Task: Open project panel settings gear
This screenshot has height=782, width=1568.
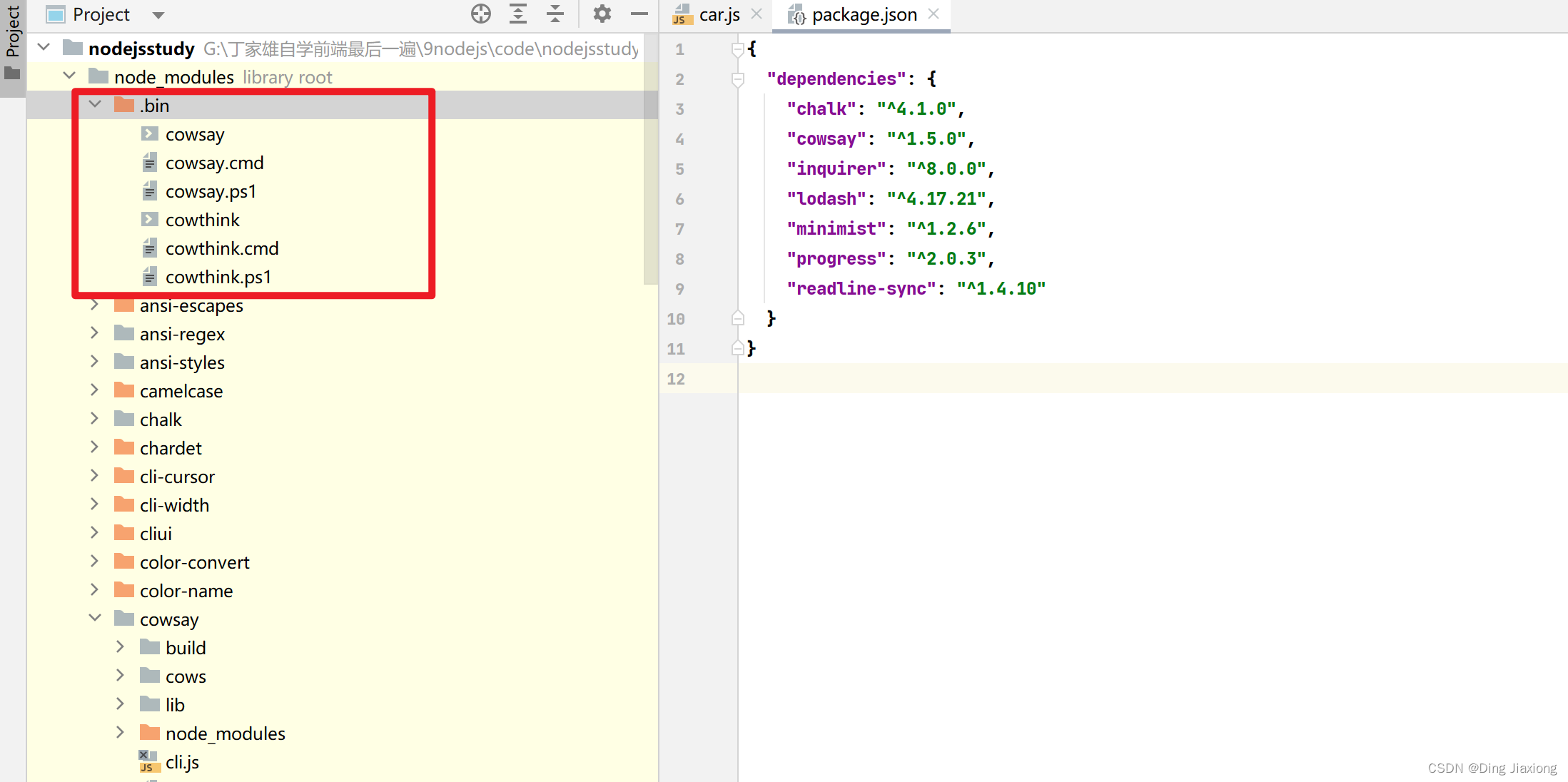Action: point(602,14)
